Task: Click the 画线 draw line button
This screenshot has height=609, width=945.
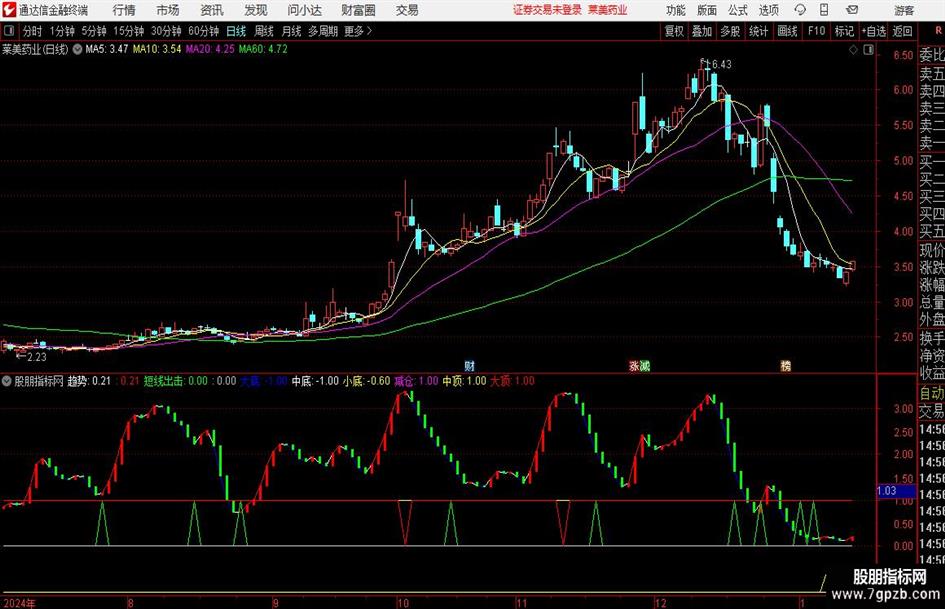Action: (787, 31)
